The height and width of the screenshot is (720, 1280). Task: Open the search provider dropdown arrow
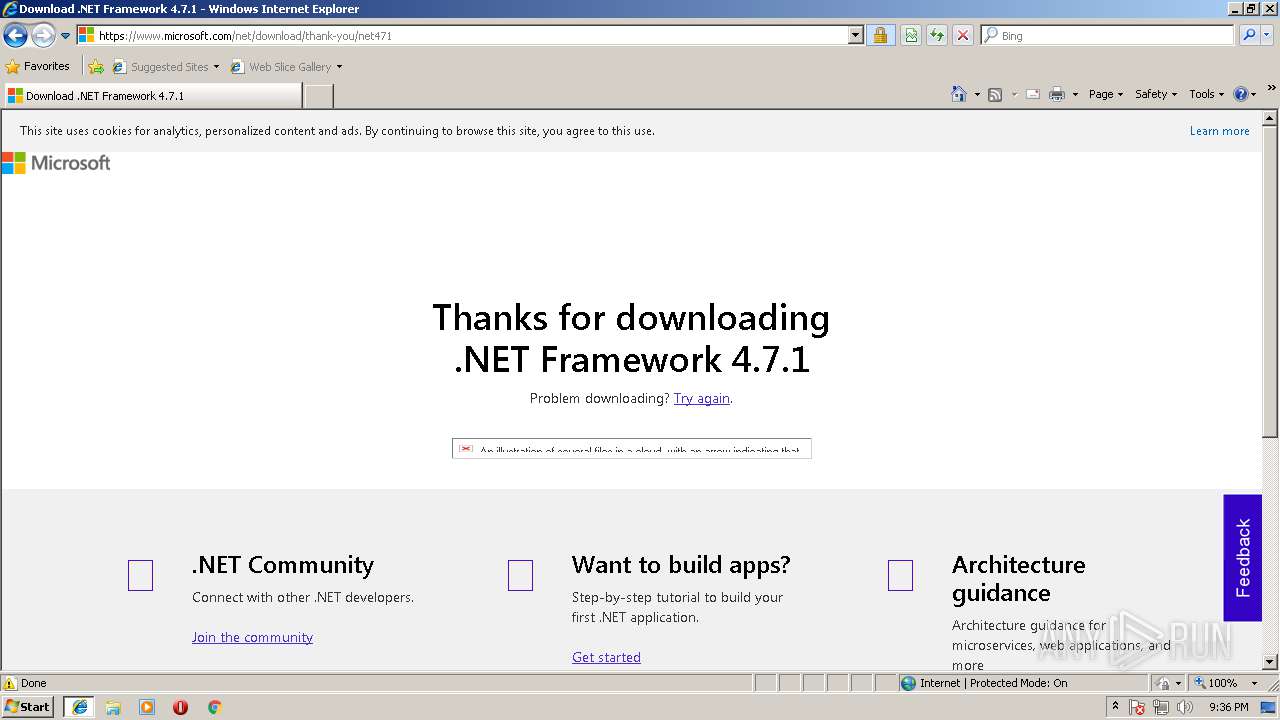[1269, 35]
